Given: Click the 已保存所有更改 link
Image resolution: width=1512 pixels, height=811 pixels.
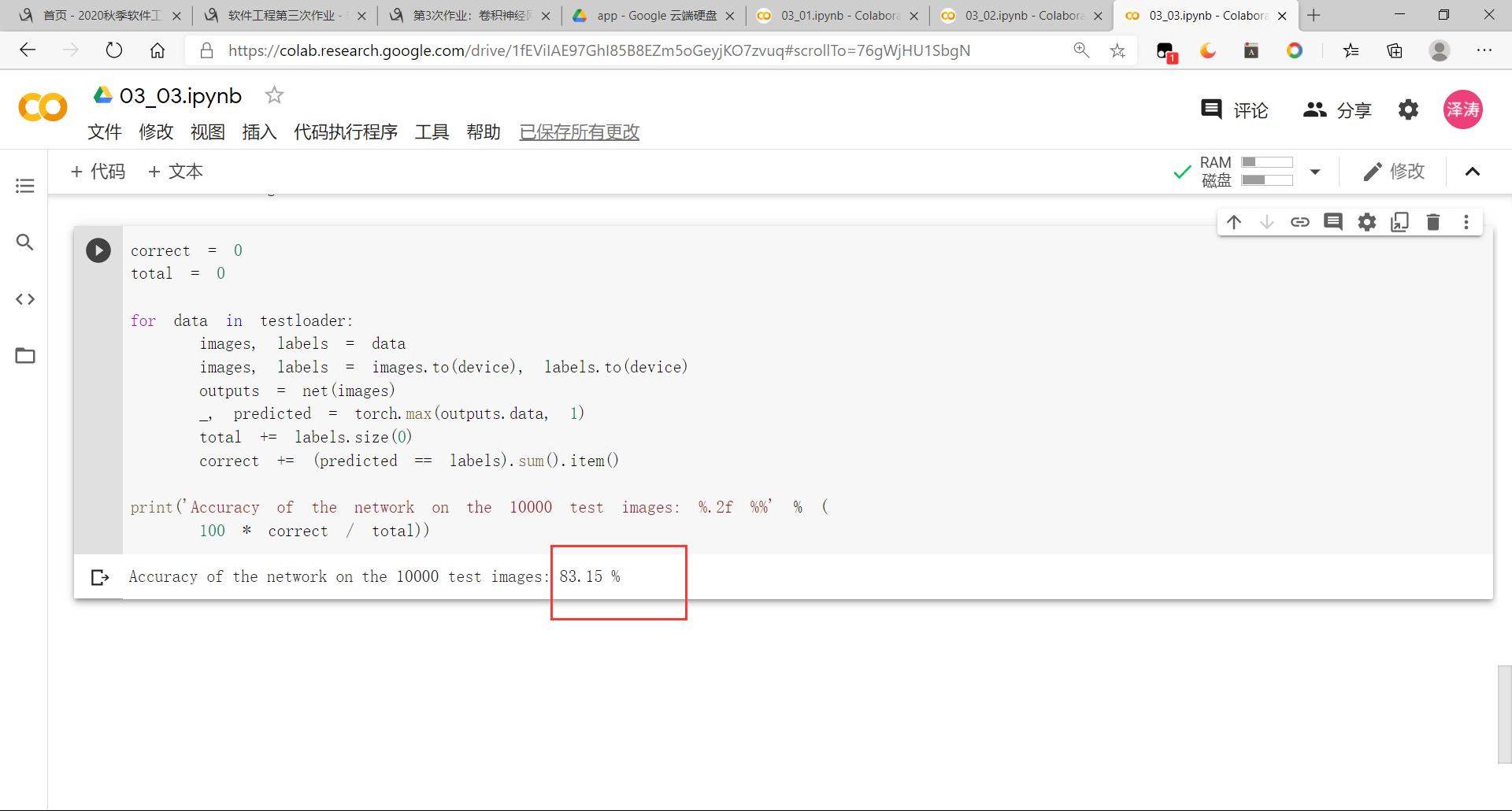Looking at the screenshot, I should 580,131.
